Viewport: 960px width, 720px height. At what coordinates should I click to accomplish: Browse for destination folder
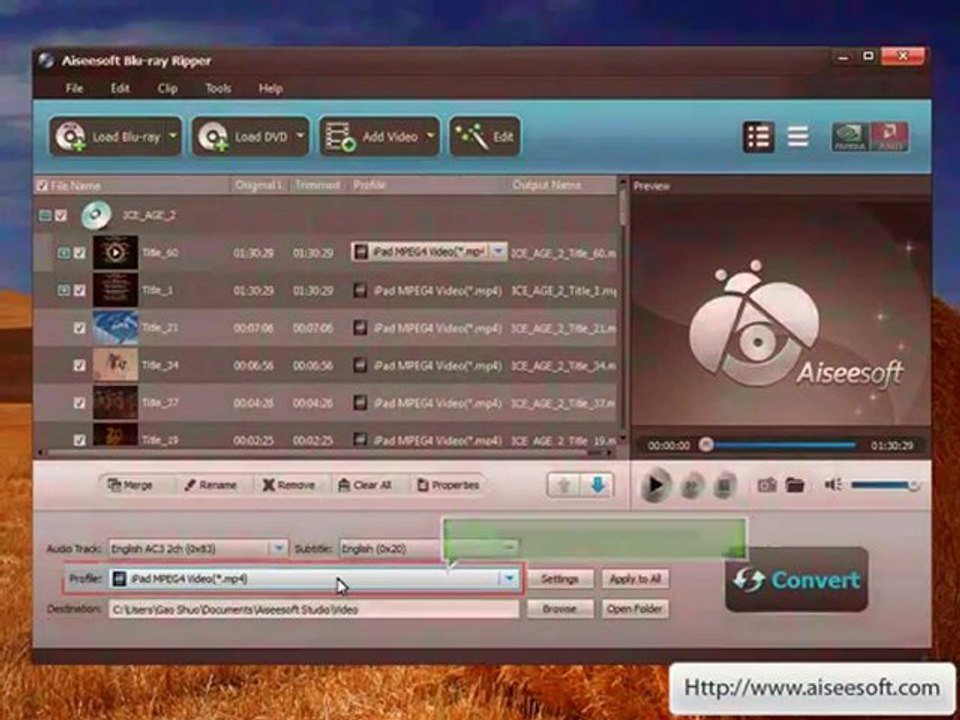(560, 609)
